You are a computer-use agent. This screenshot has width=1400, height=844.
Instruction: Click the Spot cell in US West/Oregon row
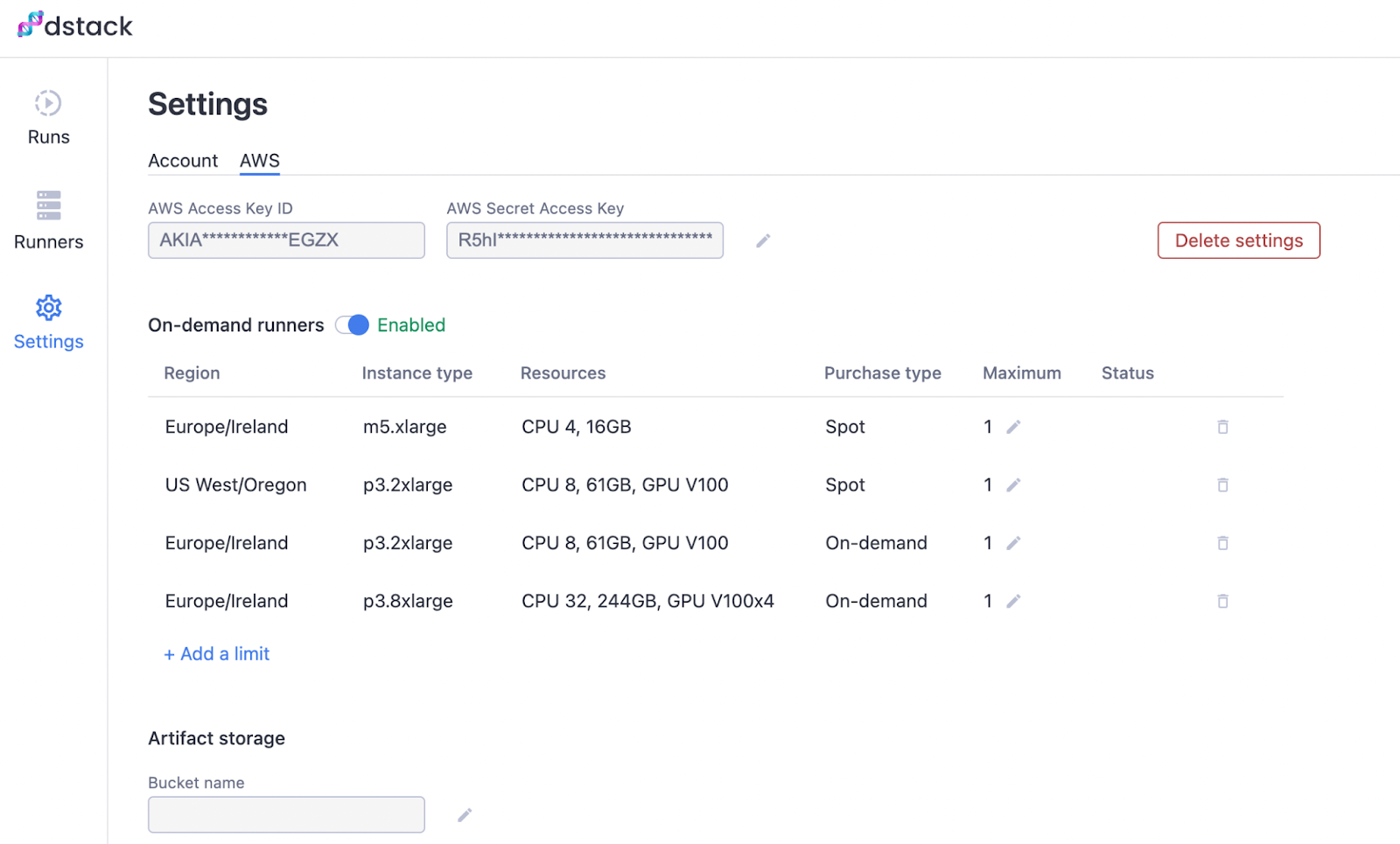click(844, 485)
